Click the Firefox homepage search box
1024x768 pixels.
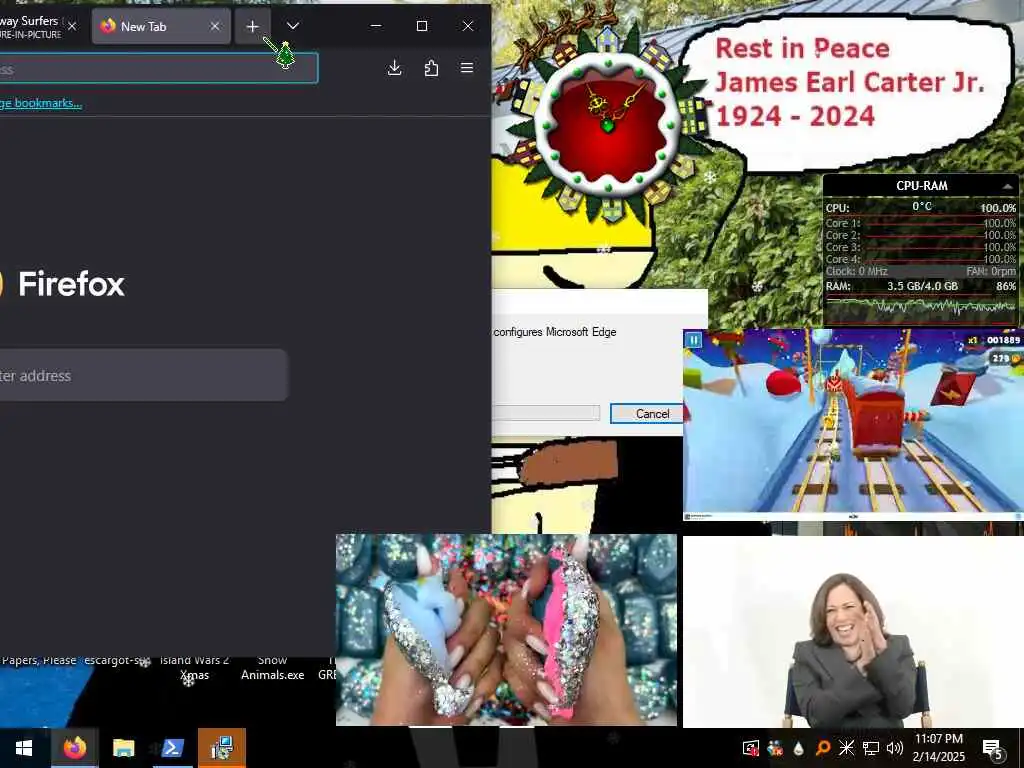click(143, 376)
